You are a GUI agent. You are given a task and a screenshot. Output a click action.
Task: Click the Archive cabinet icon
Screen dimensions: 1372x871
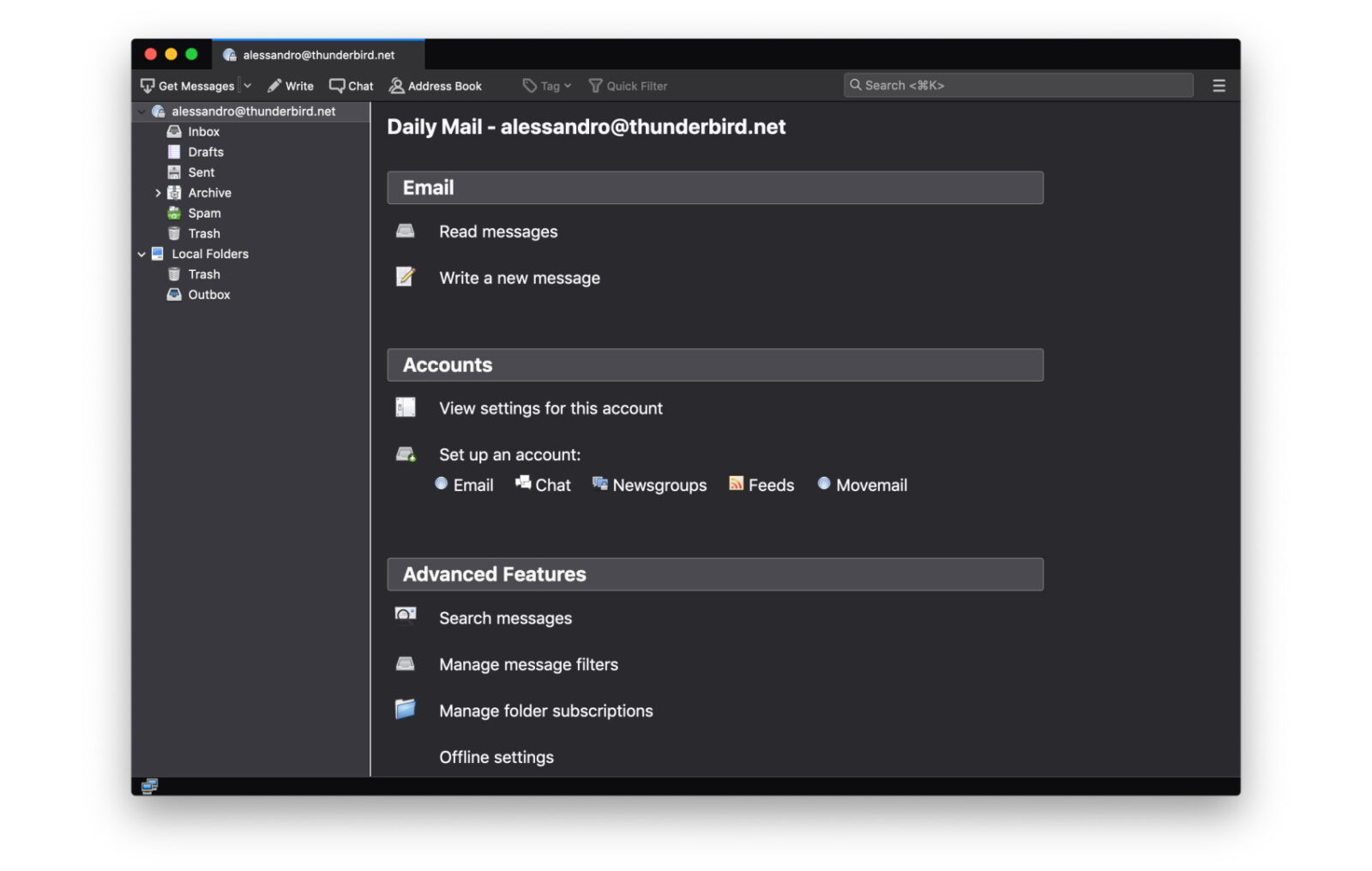click(x=174, y=193)
